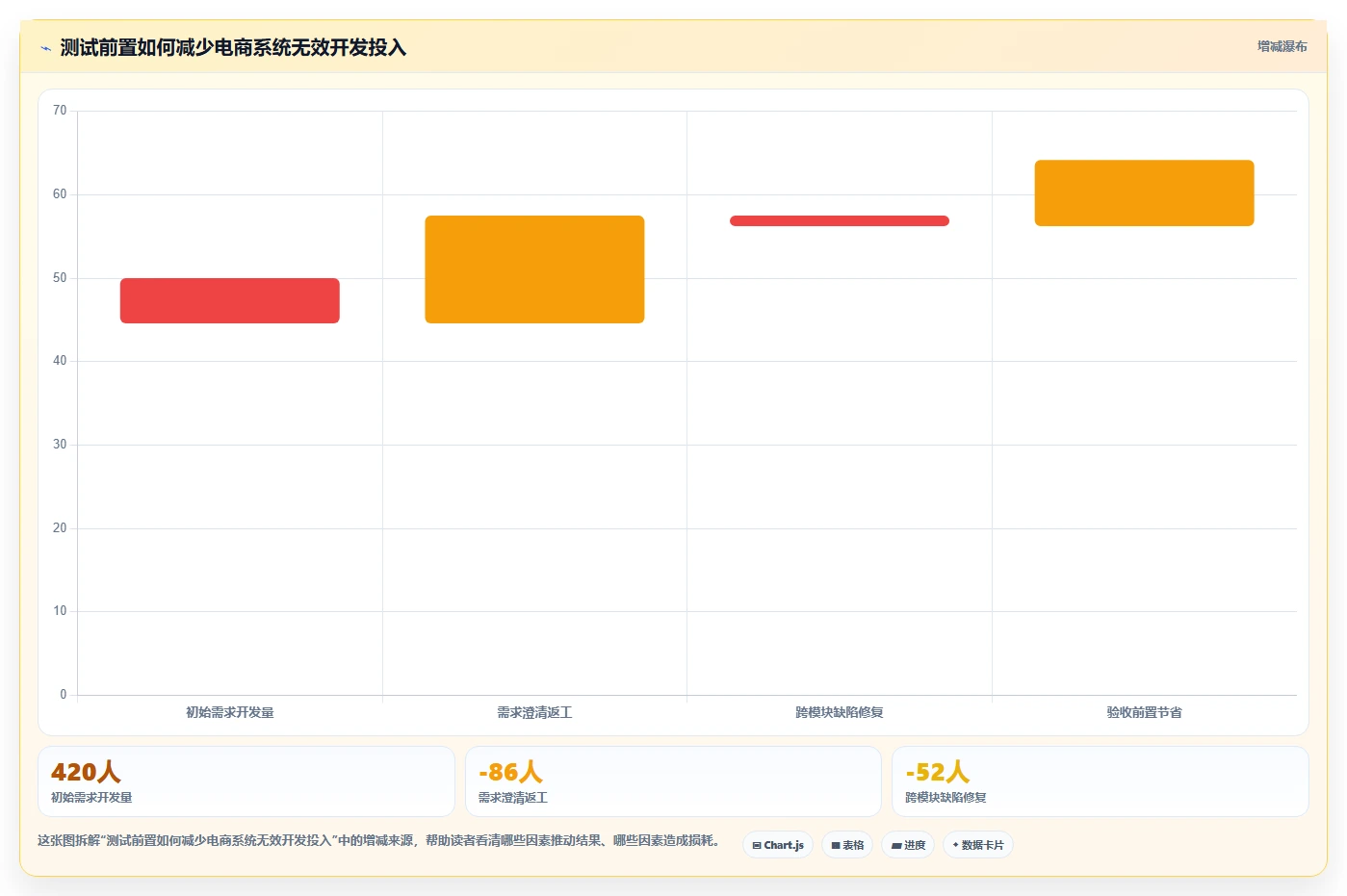The height and width of the screenshot is (896, 1347).
Task: Open the 420人 初始需求开发量 card
Action: click(x=246, y=781)
